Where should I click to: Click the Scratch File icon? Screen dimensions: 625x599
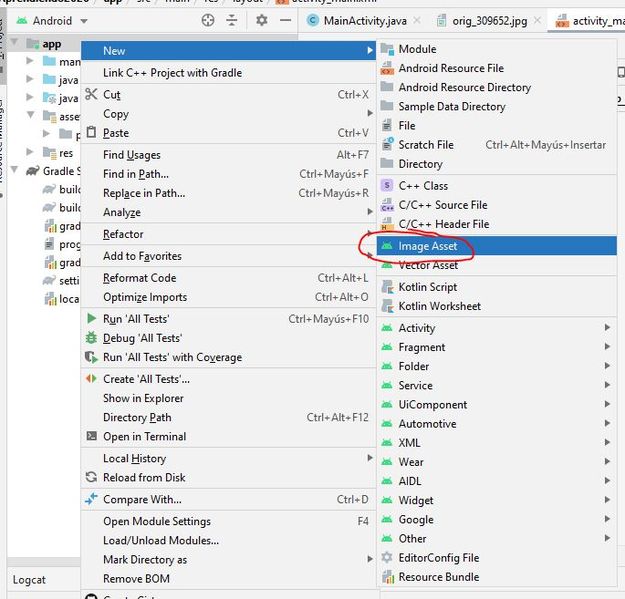[x=387, y=144]
